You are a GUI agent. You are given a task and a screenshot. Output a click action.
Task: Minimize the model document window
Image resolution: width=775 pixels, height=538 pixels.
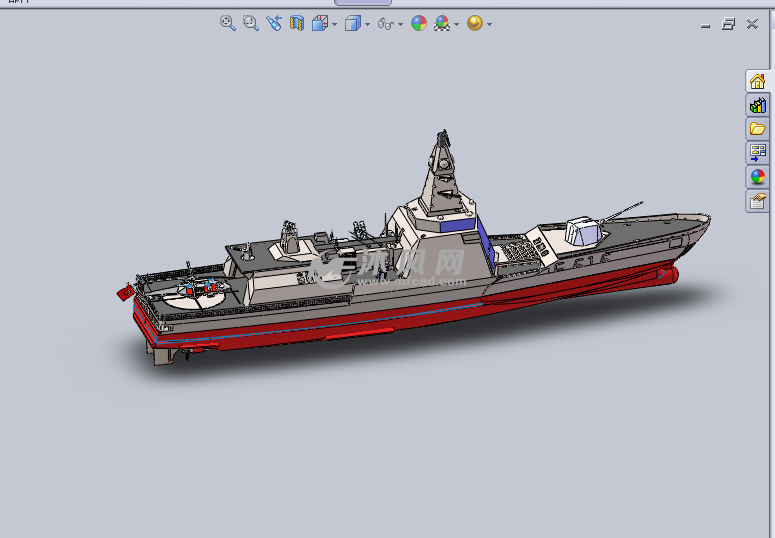point(705,24)
